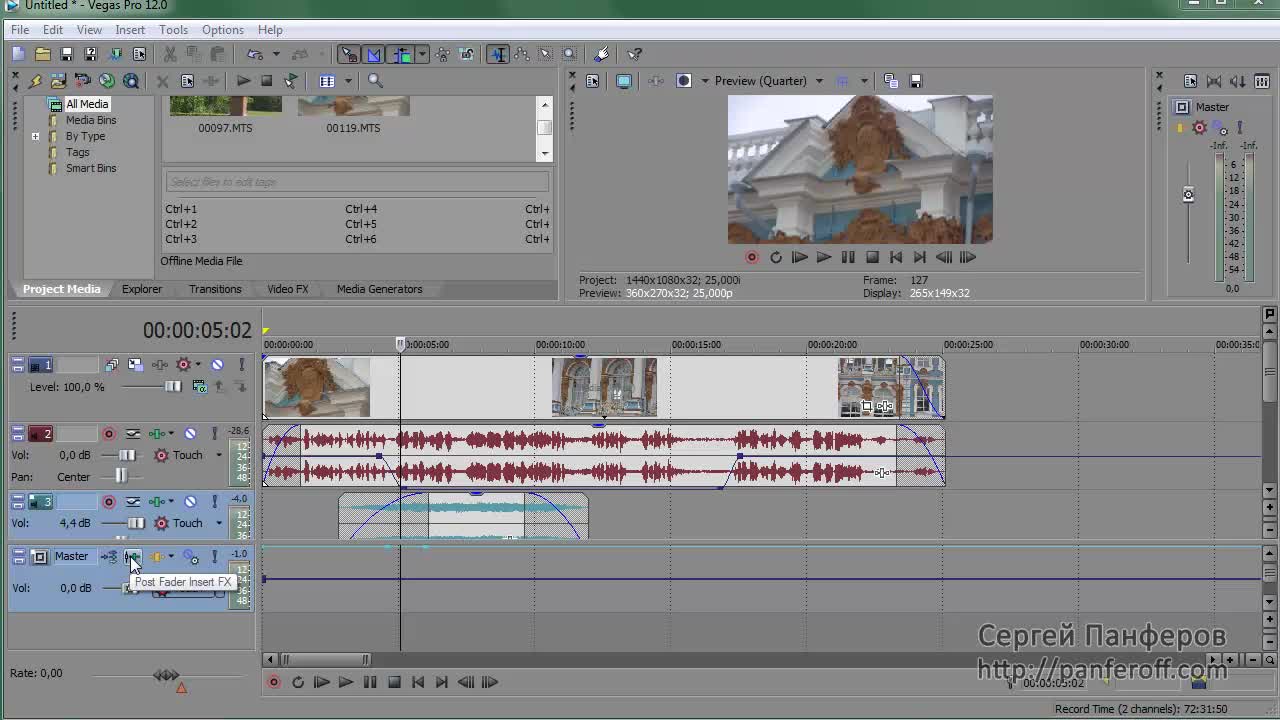Click the Master bus Post Fader Insert FX icon

tap(132, 557)
